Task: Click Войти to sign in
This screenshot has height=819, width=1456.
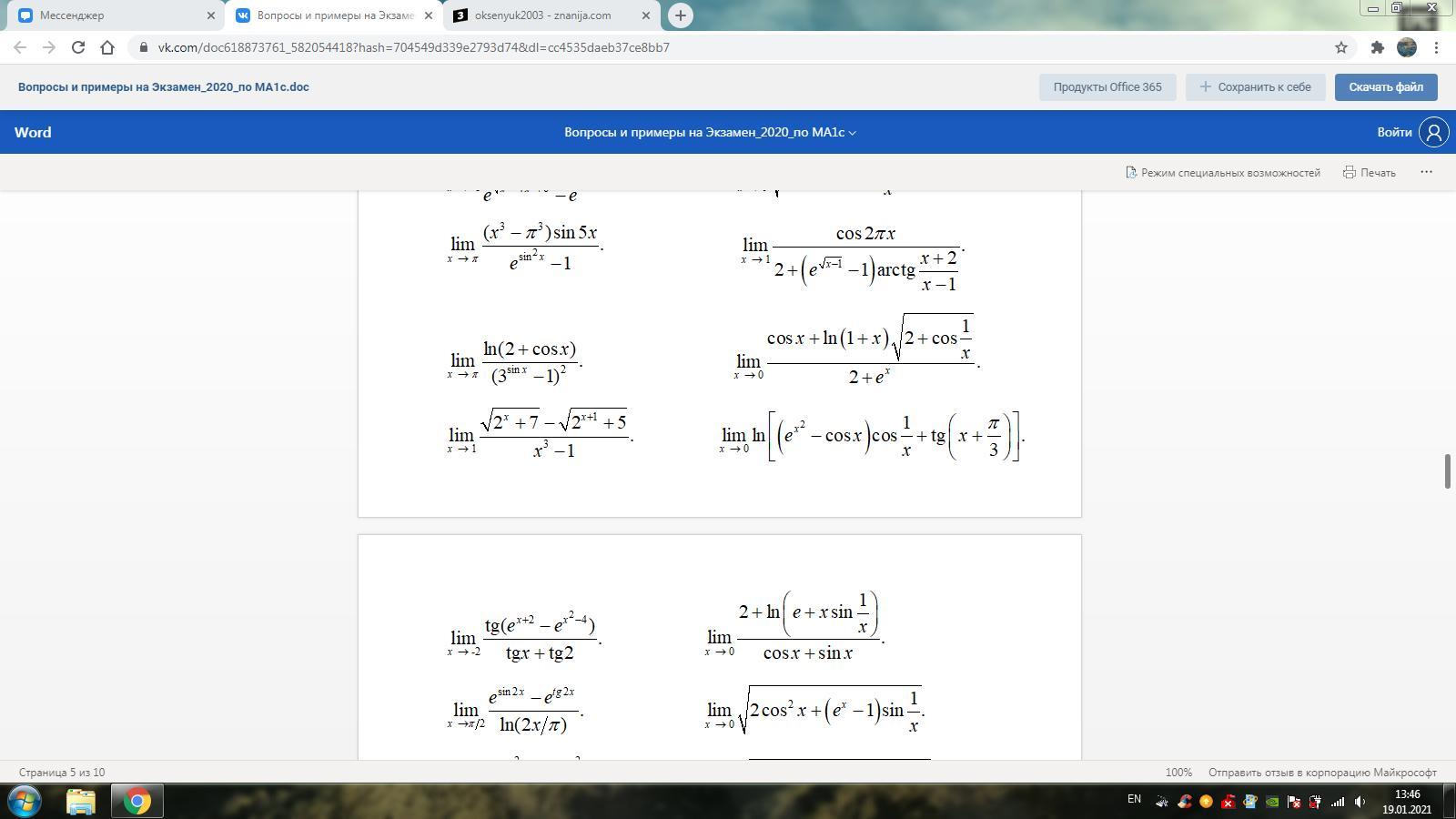Action: (x=1394, y=133)
